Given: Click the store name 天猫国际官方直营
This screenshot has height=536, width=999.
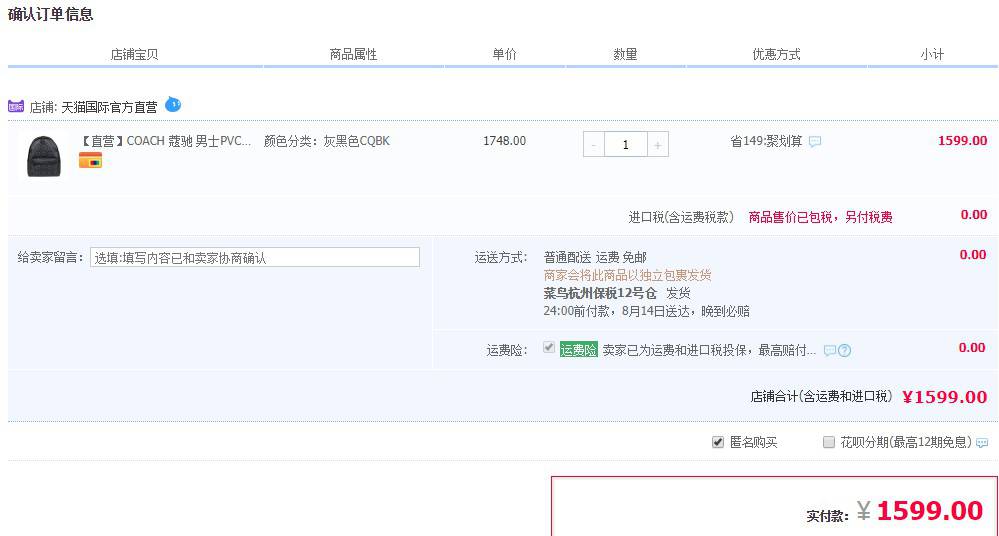Looking at the screenshot, I should tap(109, 107).
